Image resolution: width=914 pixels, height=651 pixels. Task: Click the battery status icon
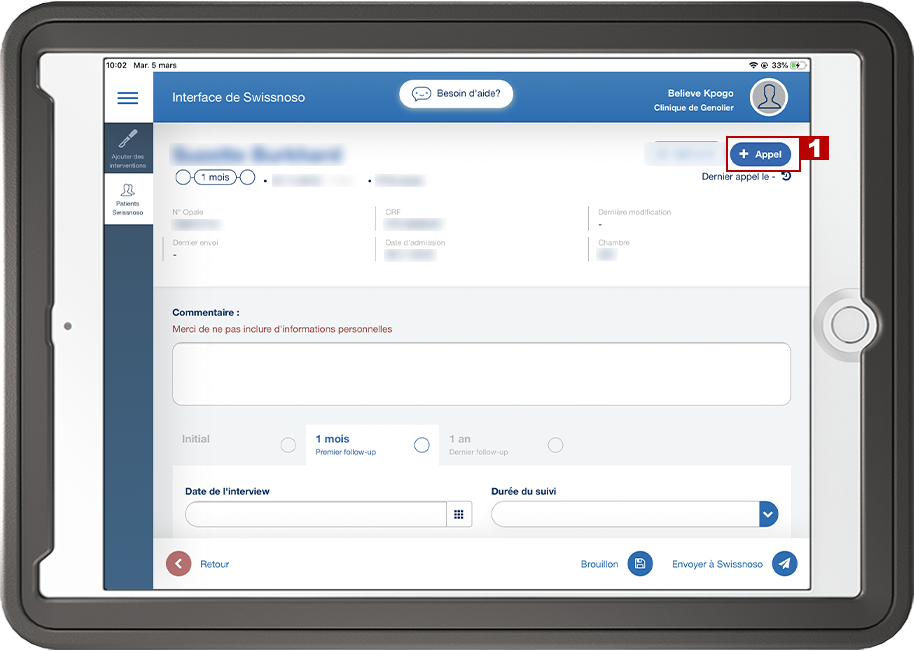click(x=799, y=65)
